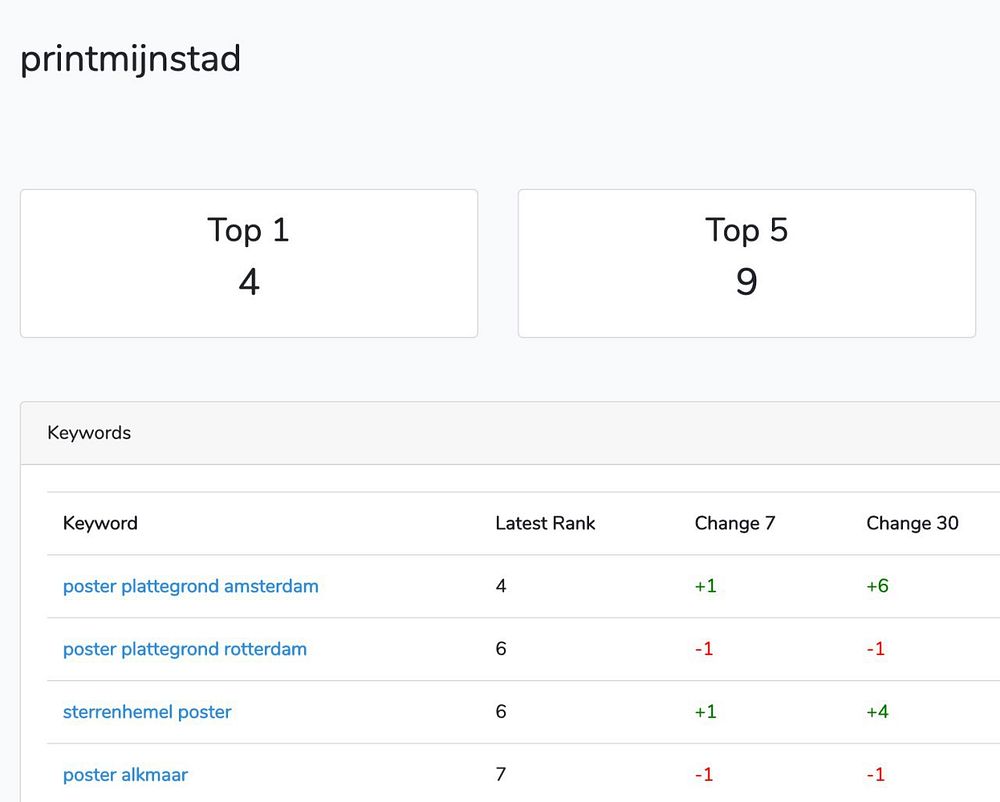Screen dimensions: 1000x802
Task: Click the printmijnstad page title
Action: [130, 59]
